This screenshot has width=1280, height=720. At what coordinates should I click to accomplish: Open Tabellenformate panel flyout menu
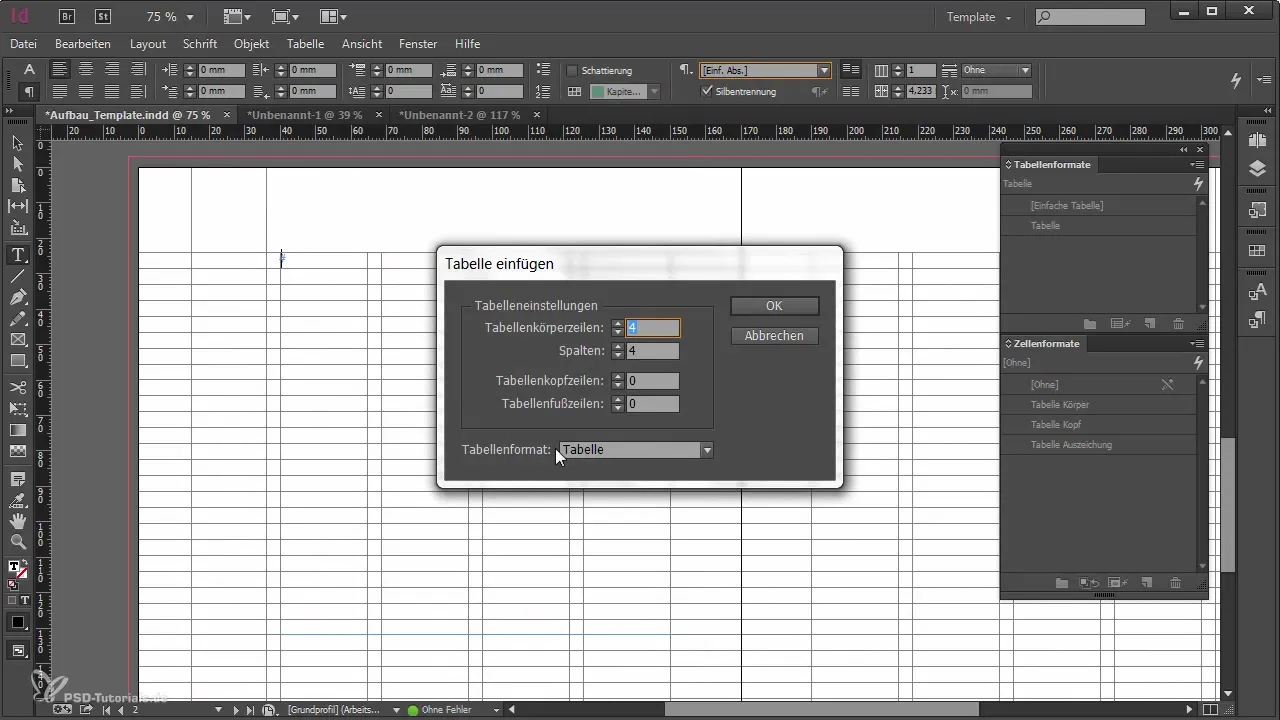pos(1197,164)
